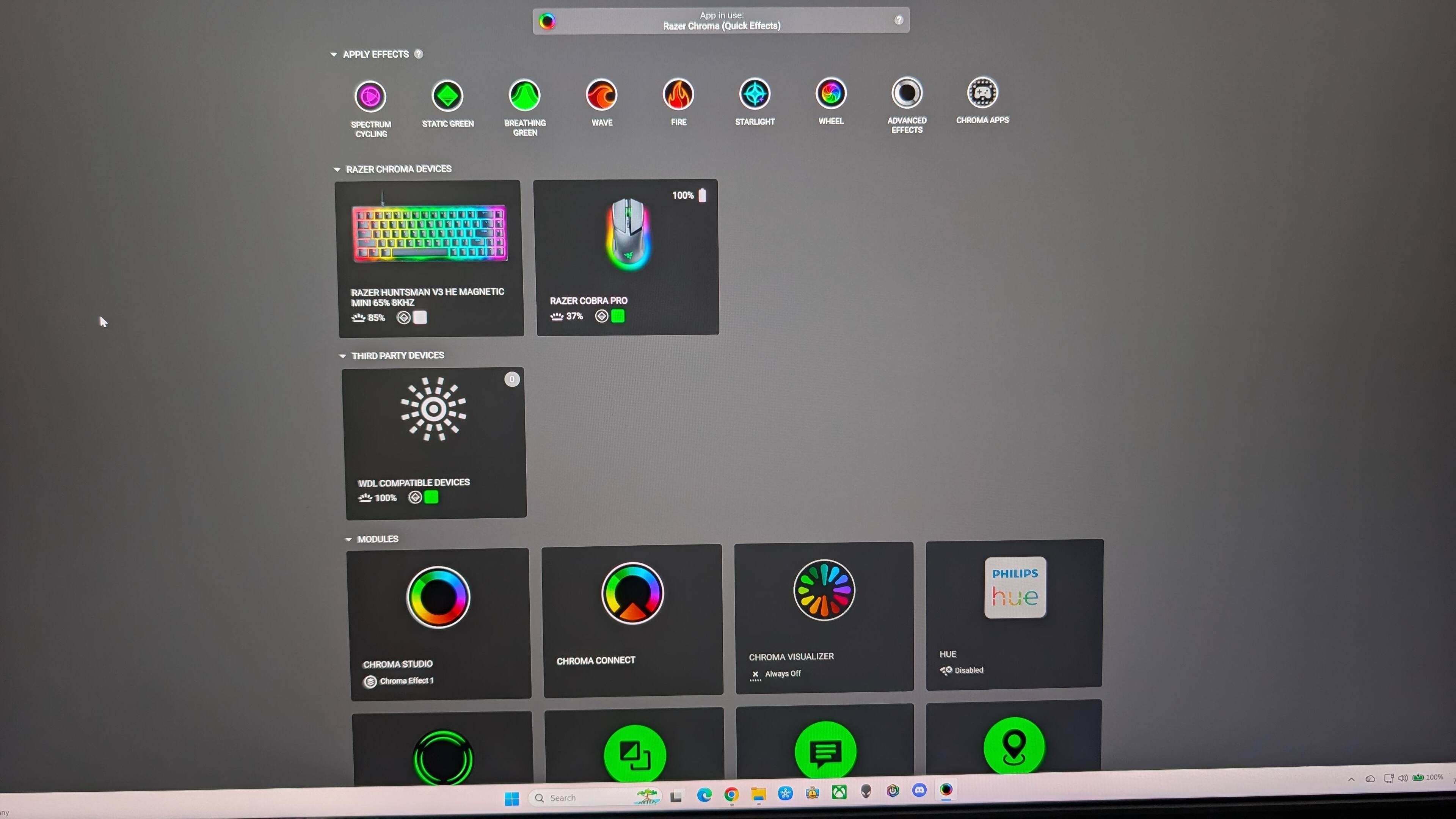
Task: Open the Chroma Studio module
Action: pyautogui.click(x=439, y=624)
